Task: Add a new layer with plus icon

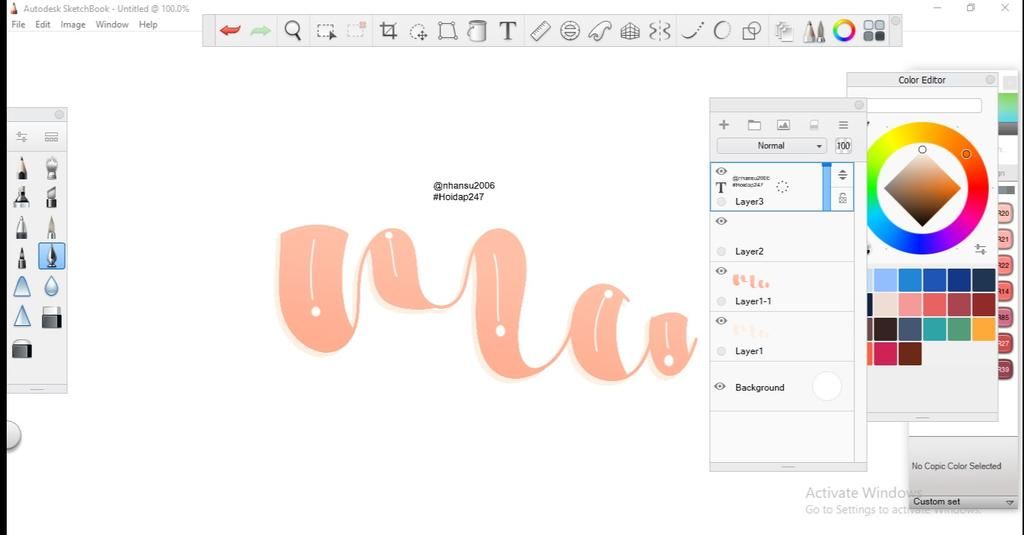Action: point(724,125)
